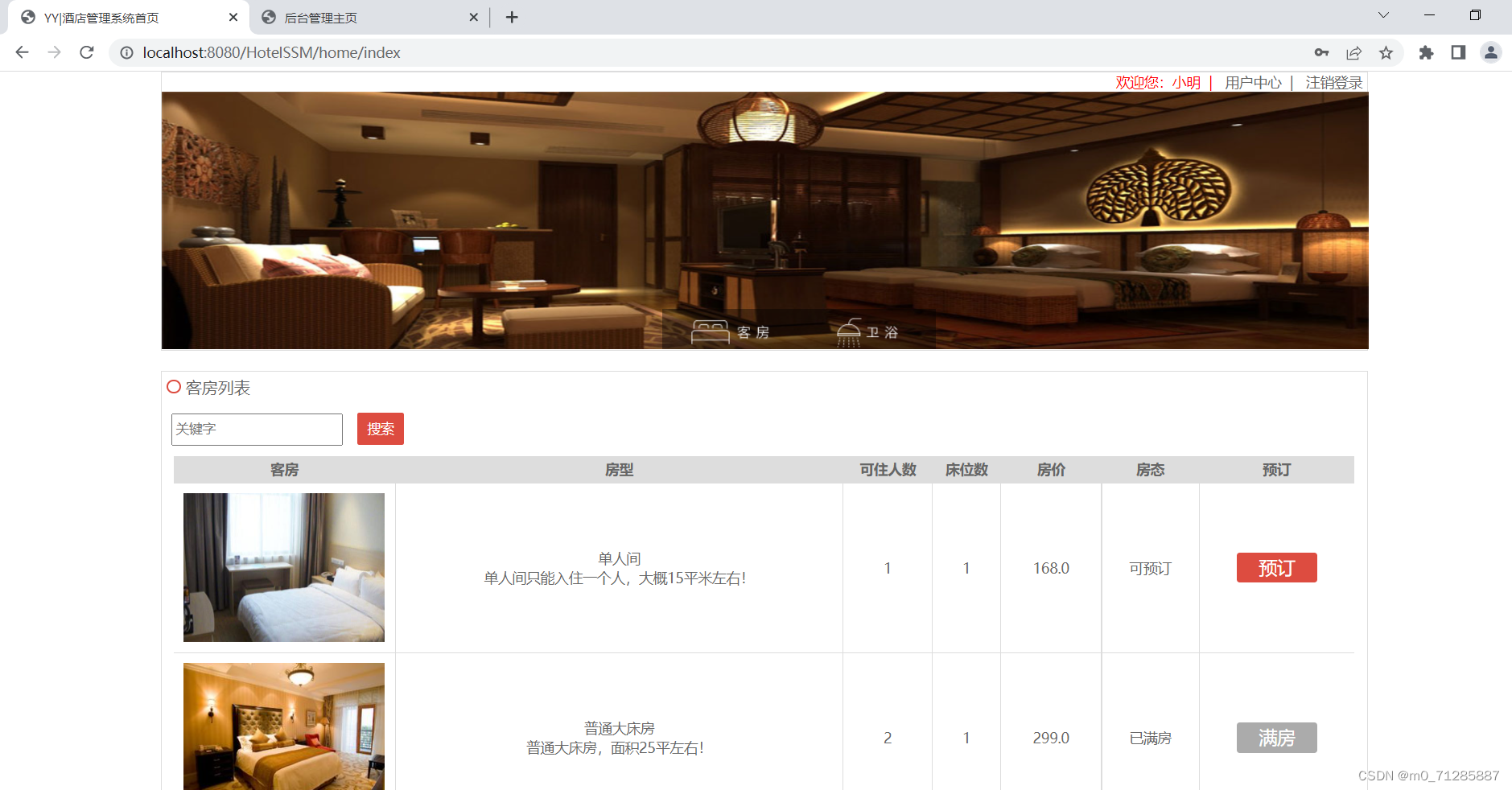Bookmark the page via the star icon
This screenshot has height=790, width=1512.
(x=1386, y=52)
